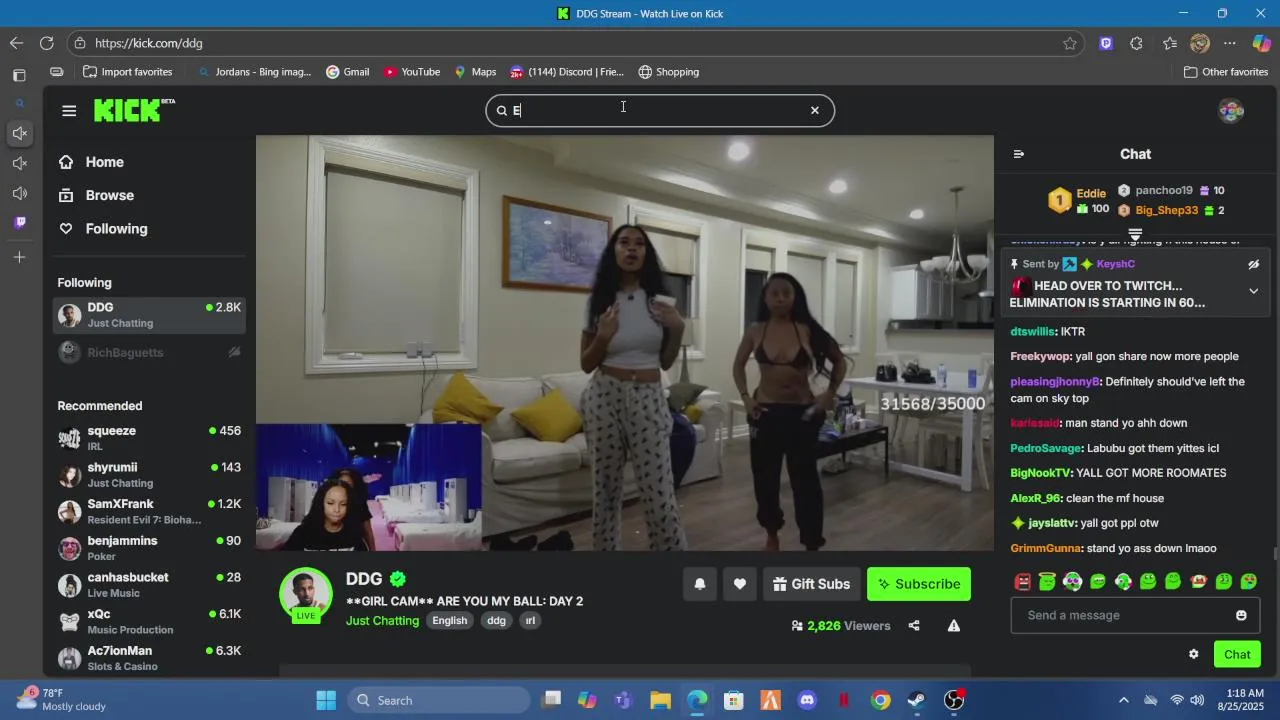
Task: Select offline channel RichBaguetts
Action: pyautogui.click(x=148, y=352)
